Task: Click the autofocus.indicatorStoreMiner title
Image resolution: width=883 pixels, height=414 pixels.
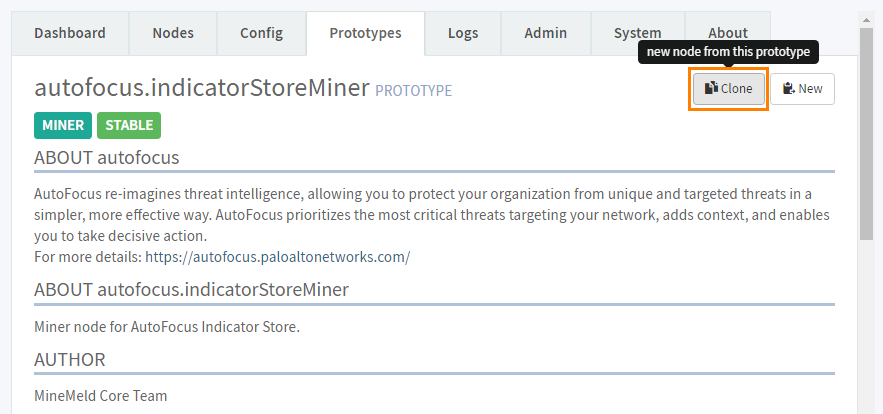Action: point(202,88)
